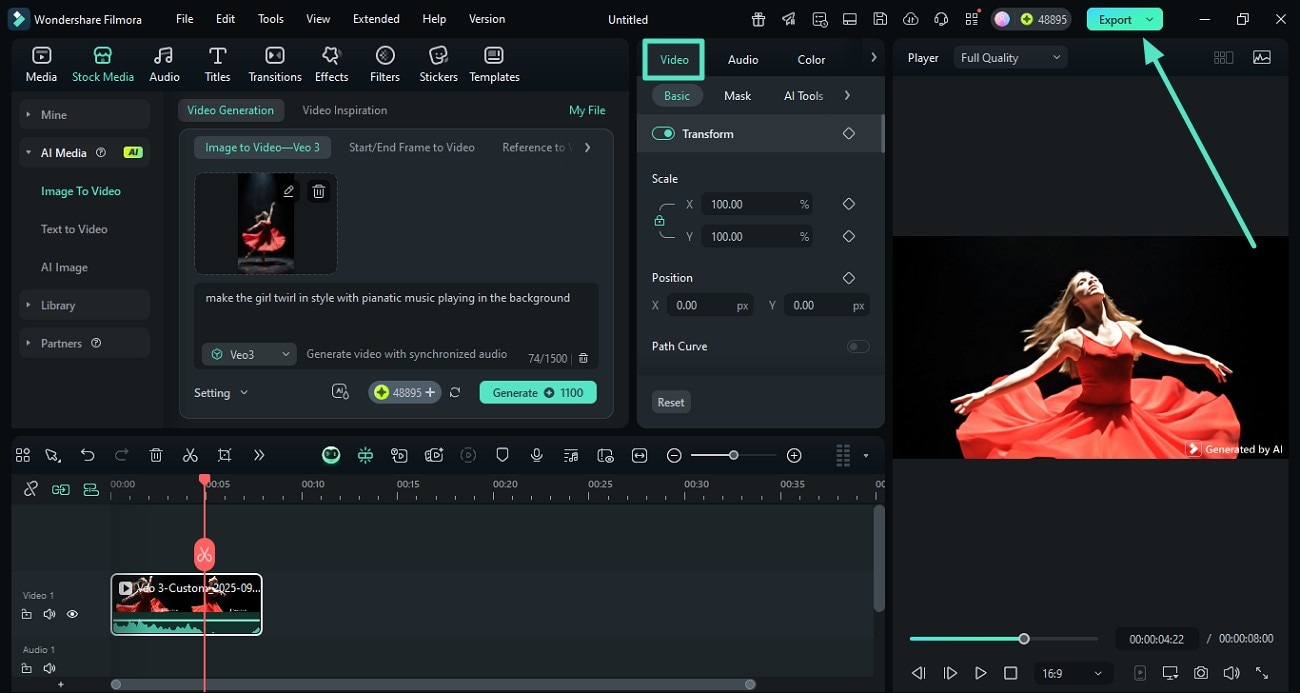Switch to the Color properties tab

click(811, 60)
